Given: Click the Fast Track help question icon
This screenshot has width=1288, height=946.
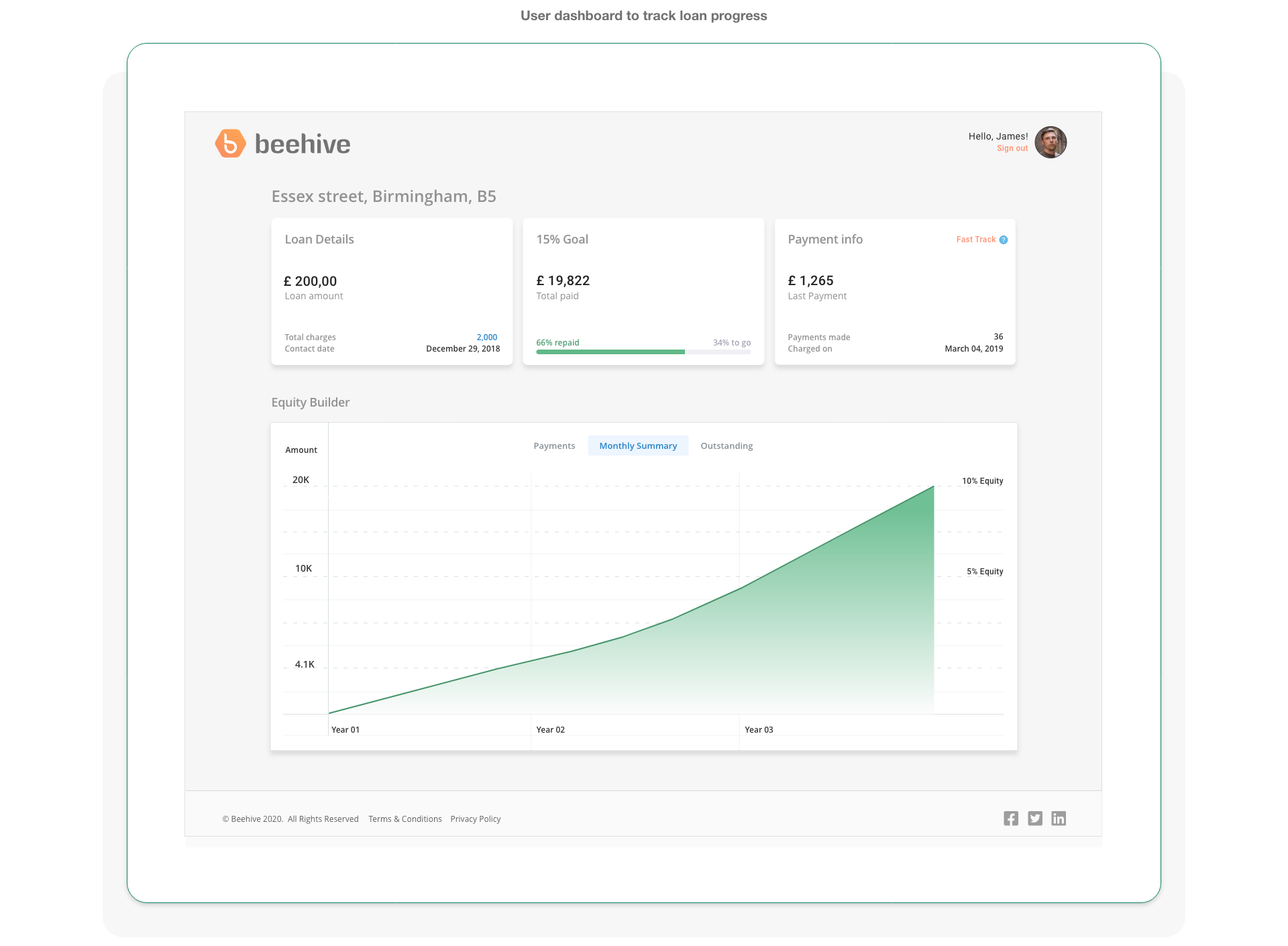Looking at the screenshot, I should (x=1004, y=240).
